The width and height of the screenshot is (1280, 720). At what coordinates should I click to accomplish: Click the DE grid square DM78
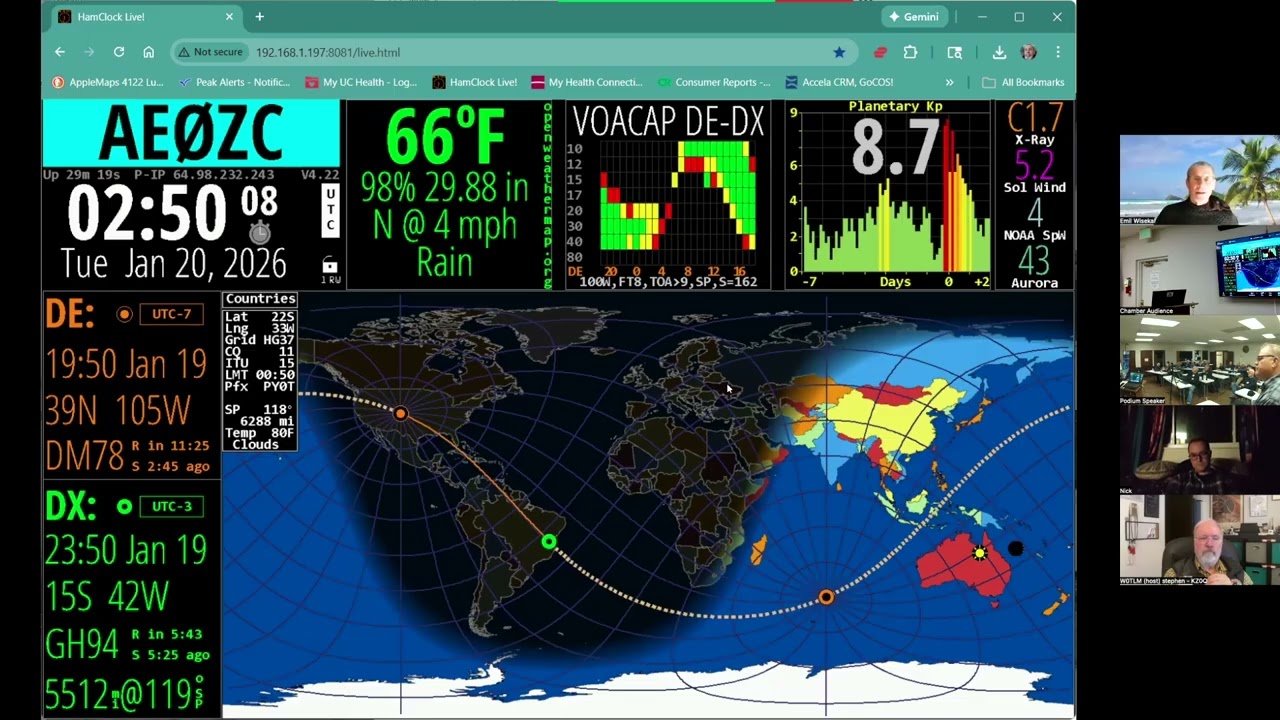(x=83, y=456)
